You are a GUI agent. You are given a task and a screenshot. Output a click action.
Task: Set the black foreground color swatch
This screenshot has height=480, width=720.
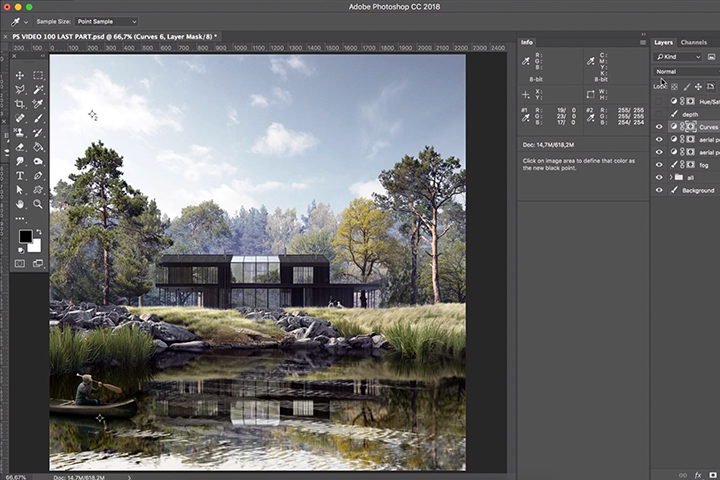tap(25, 236)
